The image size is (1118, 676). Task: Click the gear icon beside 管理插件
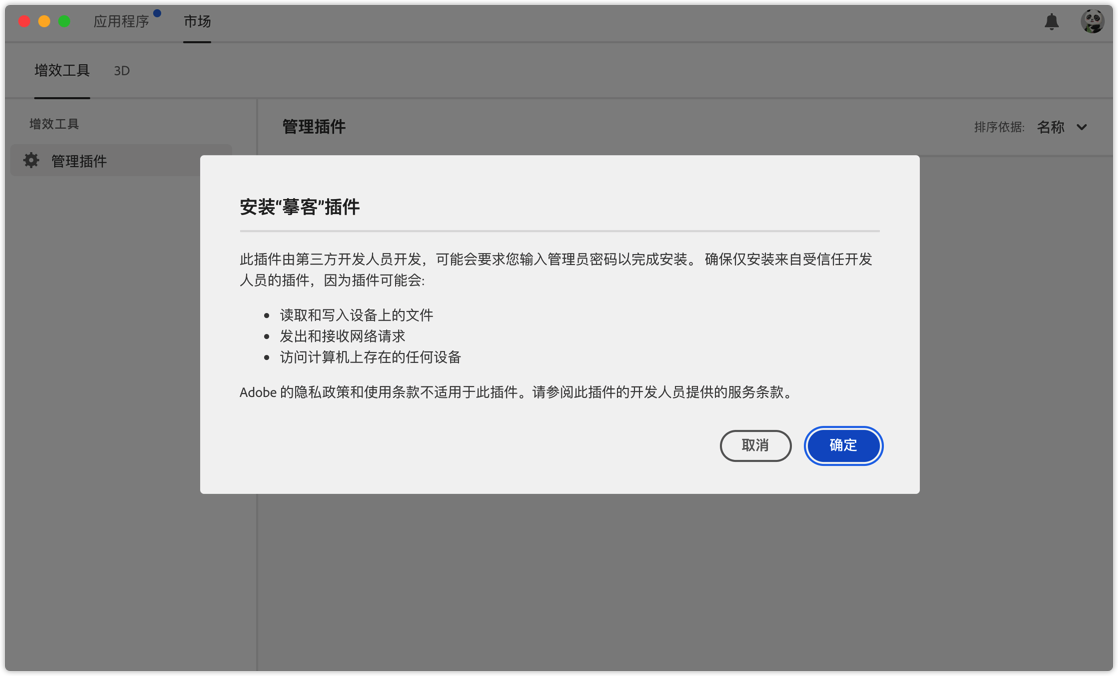31,160
